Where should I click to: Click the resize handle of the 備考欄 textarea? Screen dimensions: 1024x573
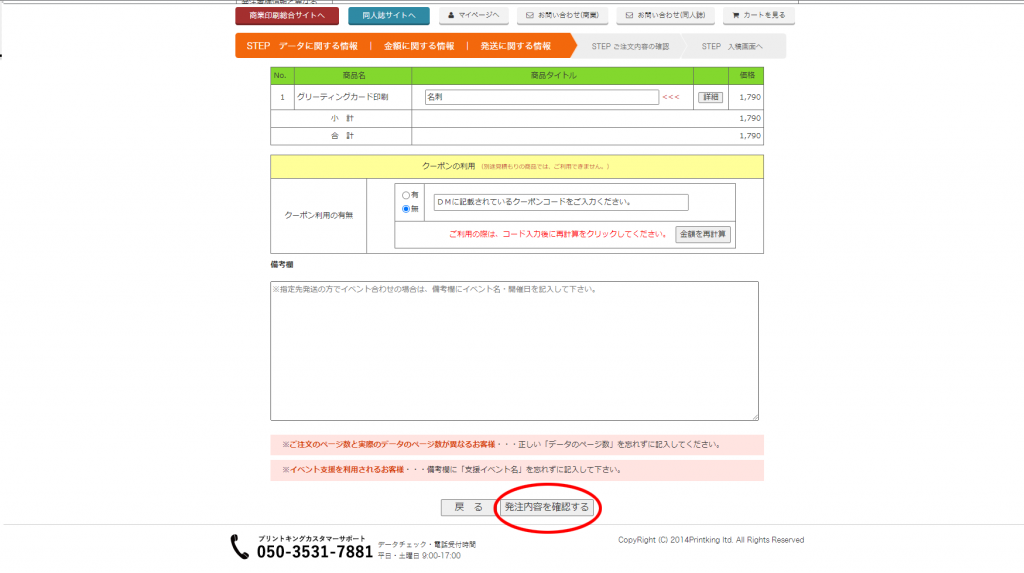click(755, 417)
